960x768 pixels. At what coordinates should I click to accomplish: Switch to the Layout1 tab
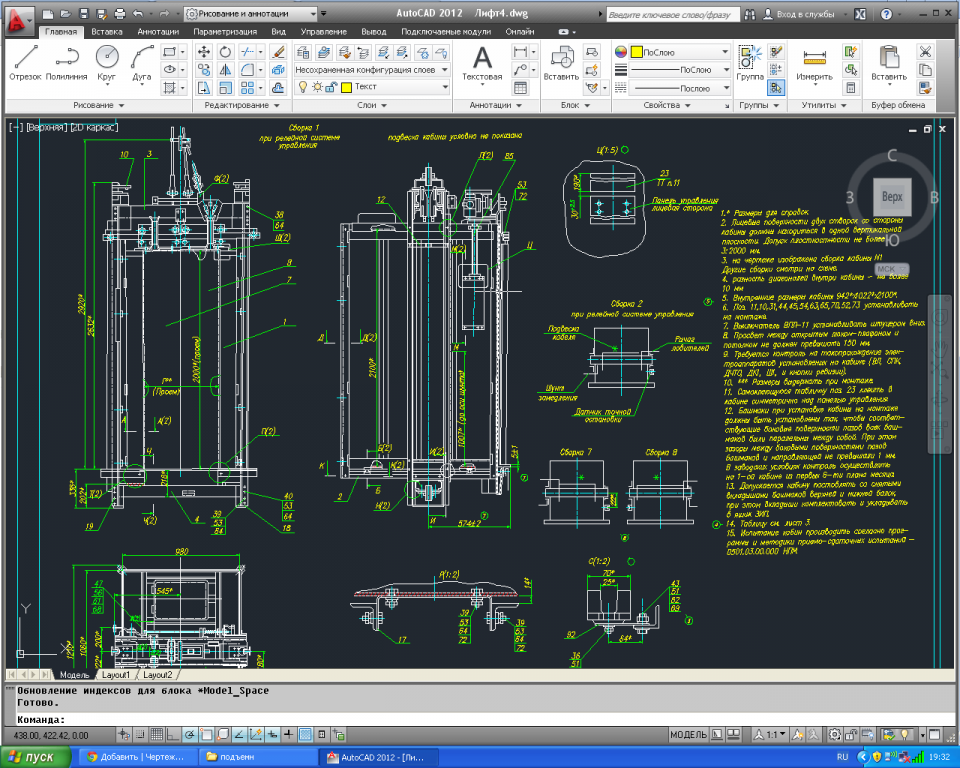click(116, 675)
